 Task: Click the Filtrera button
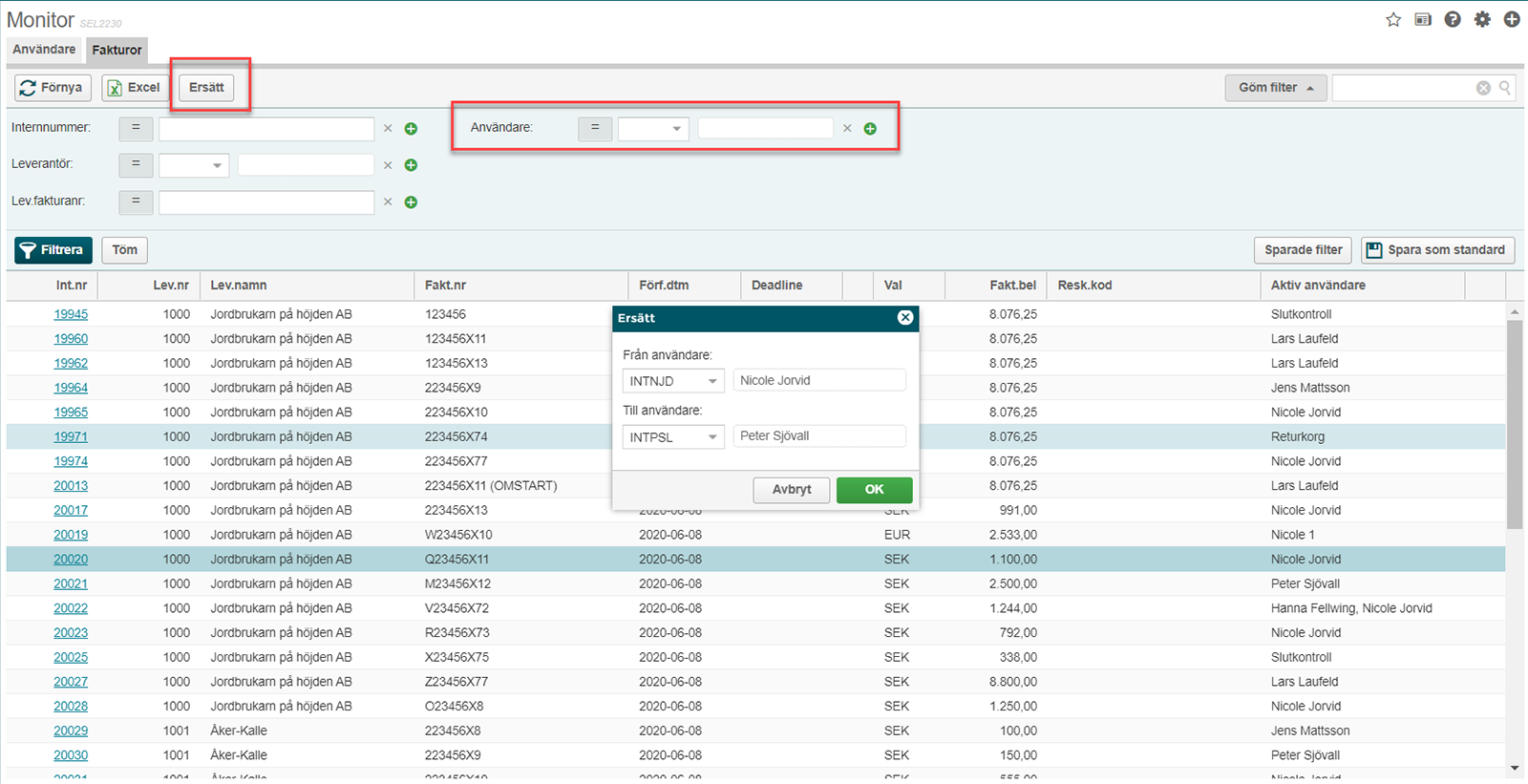pyautogui.click(x=53, y=250)
